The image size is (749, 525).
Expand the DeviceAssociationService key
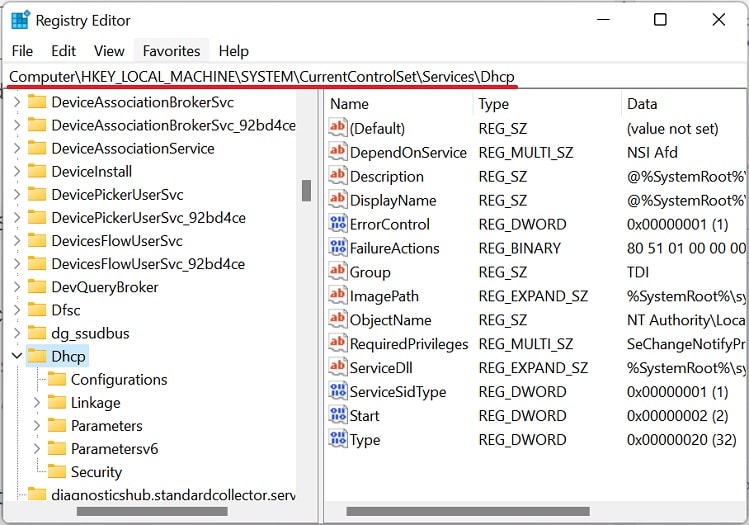click(17, 148)
